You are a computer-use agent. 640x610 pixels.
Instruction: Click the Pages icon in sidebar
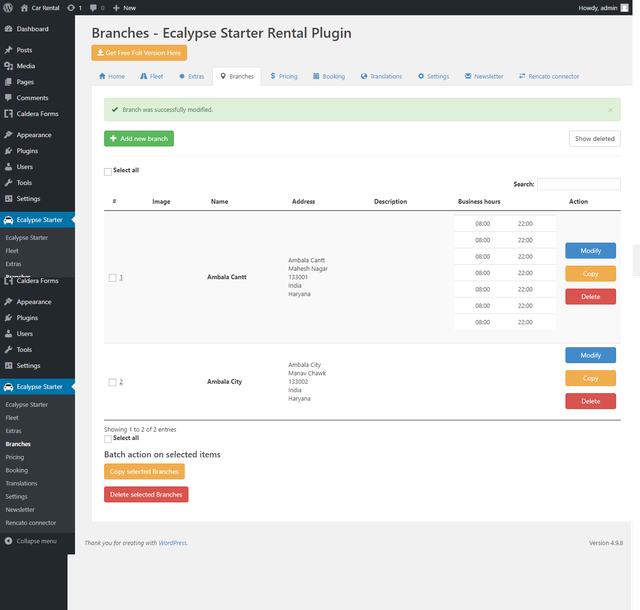click(8, 82)
